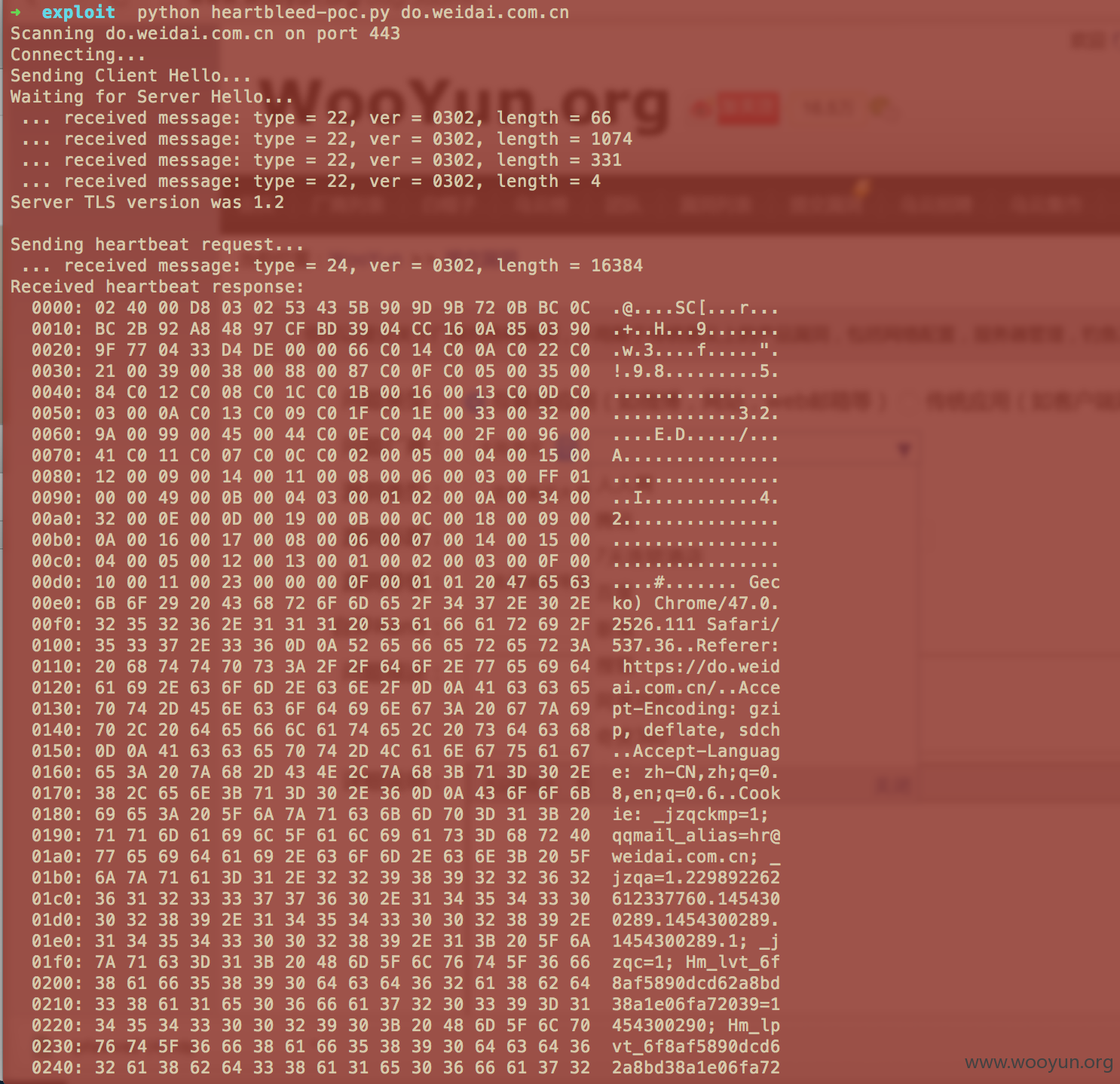Click the ASCII text '38a1e06fa72039=1'

click(x=696, y=1004)
